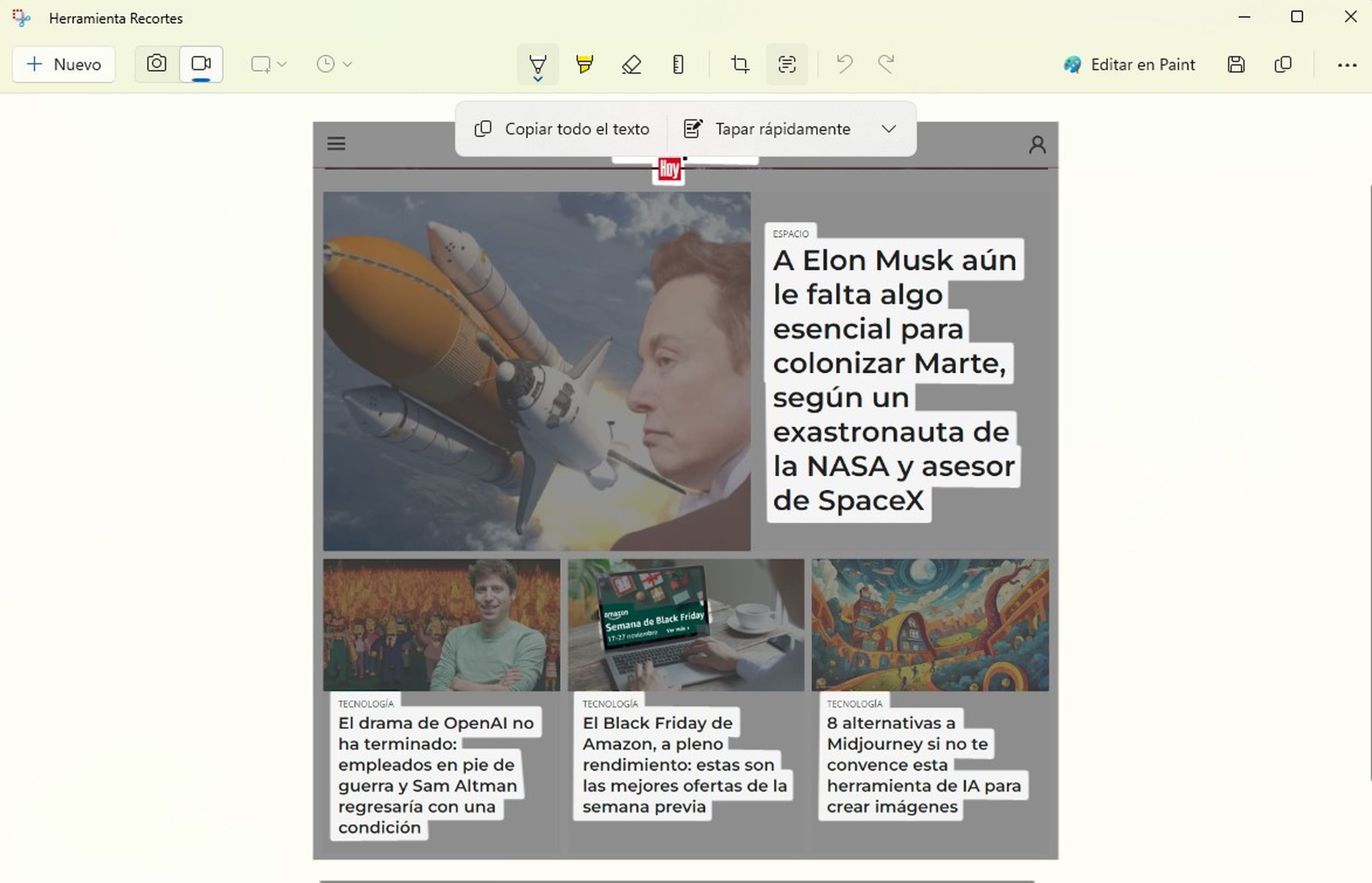Click Tapar rápidamente

coord(767,129)
